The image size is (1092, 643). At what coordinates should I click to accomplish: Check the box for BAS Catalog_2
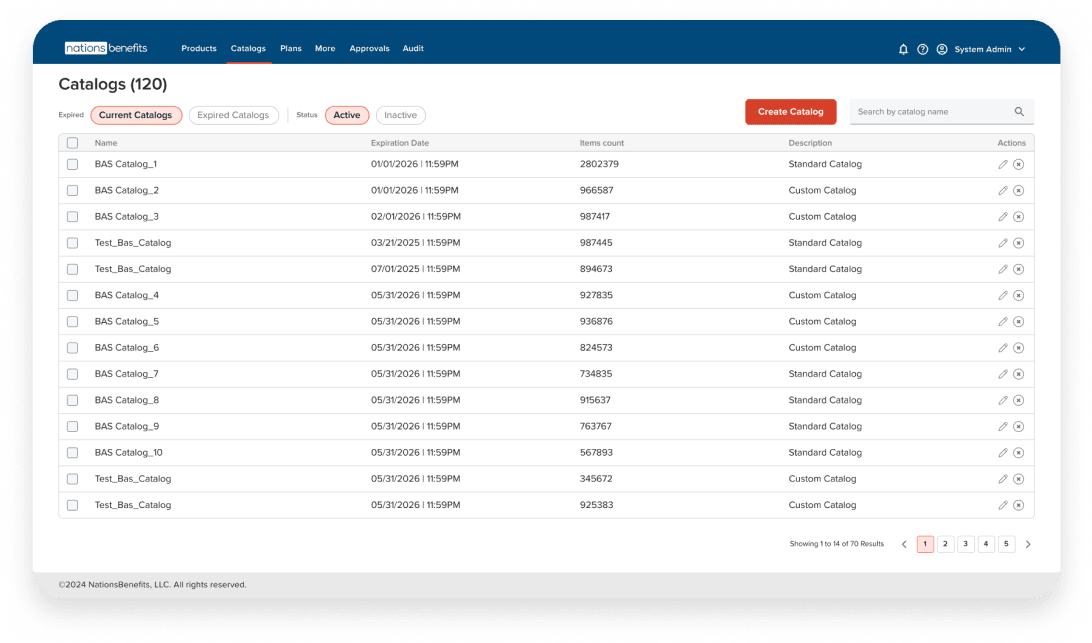click(x=72, y=190)
